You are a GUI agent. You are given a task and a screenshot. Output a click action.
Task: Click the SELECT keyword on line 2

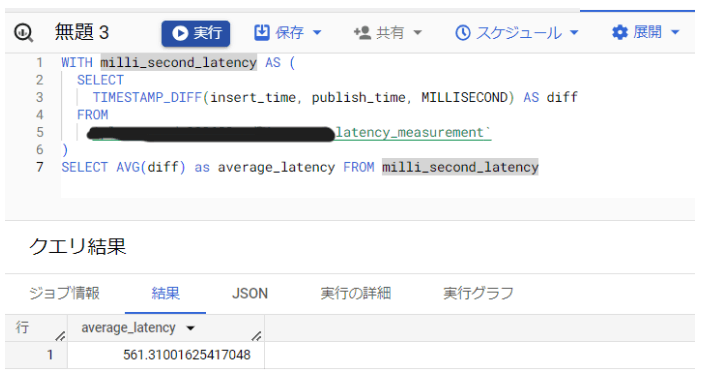(x=100, y=80)
